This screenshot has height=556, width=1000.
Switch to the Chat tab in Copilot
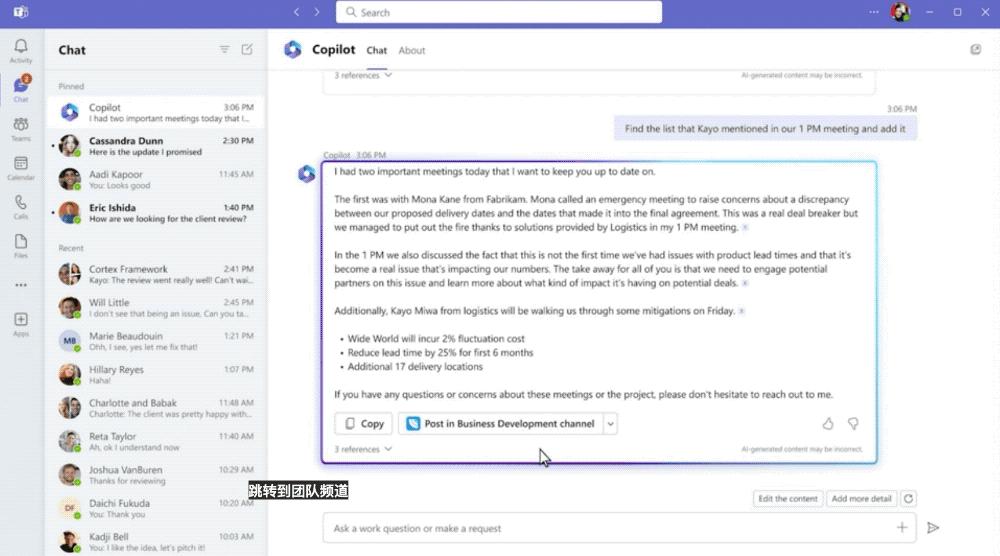click(x=376, y=50)
